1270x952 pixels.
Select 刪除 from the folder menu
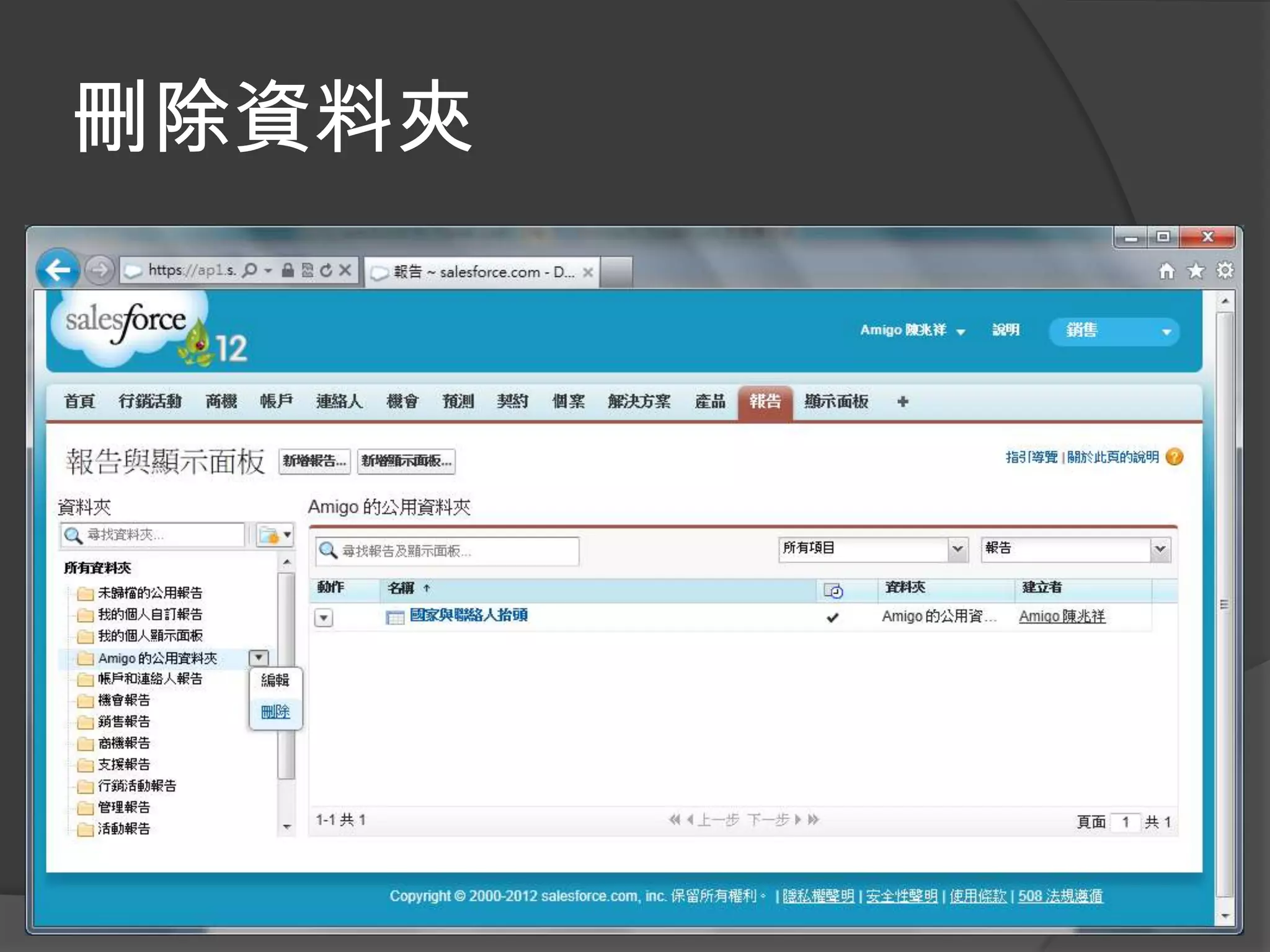point(275,712)
